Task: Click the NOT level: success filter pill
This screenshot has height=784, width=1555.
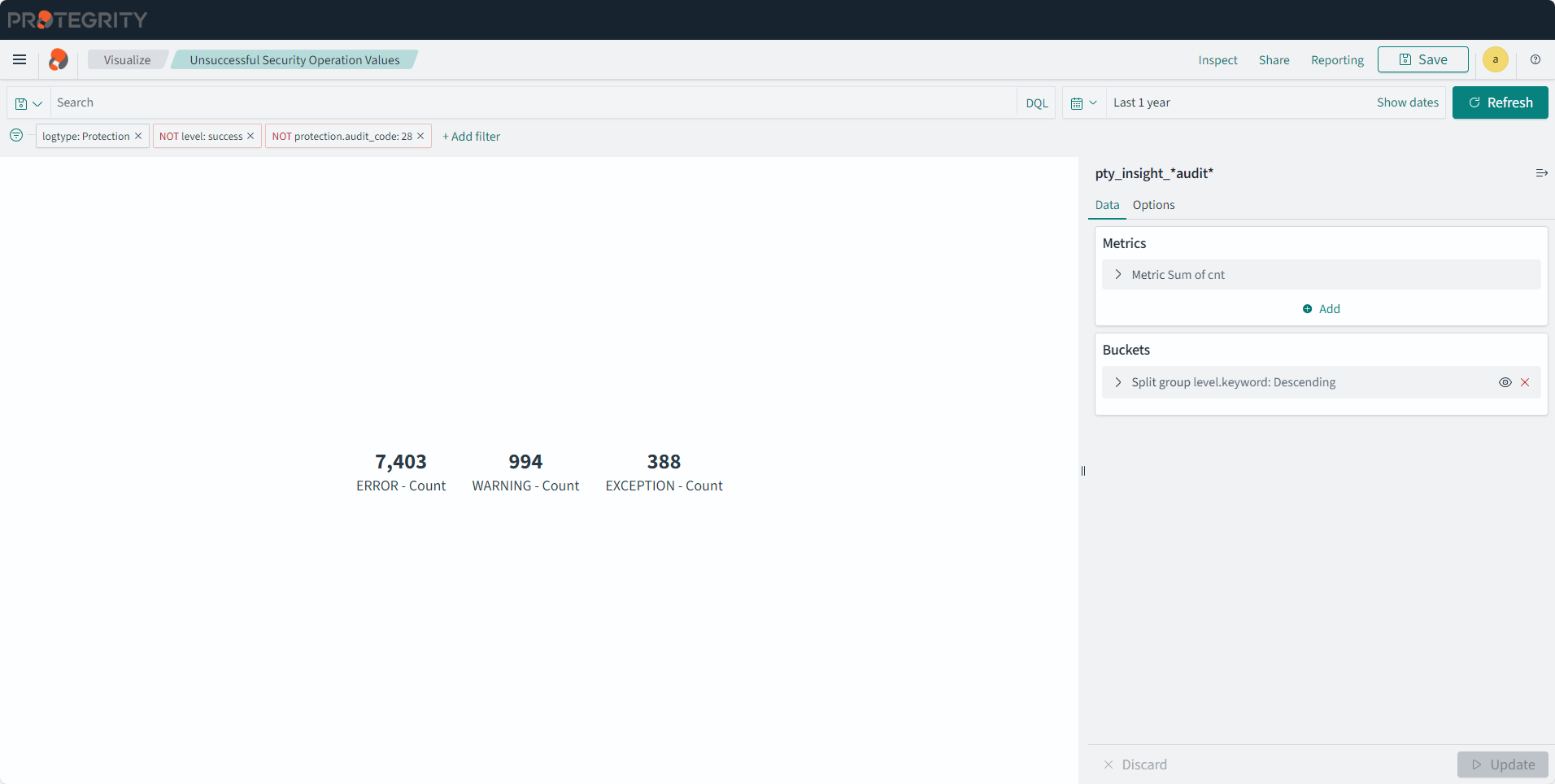Action: pyautogui.click(x=201, y=136)
